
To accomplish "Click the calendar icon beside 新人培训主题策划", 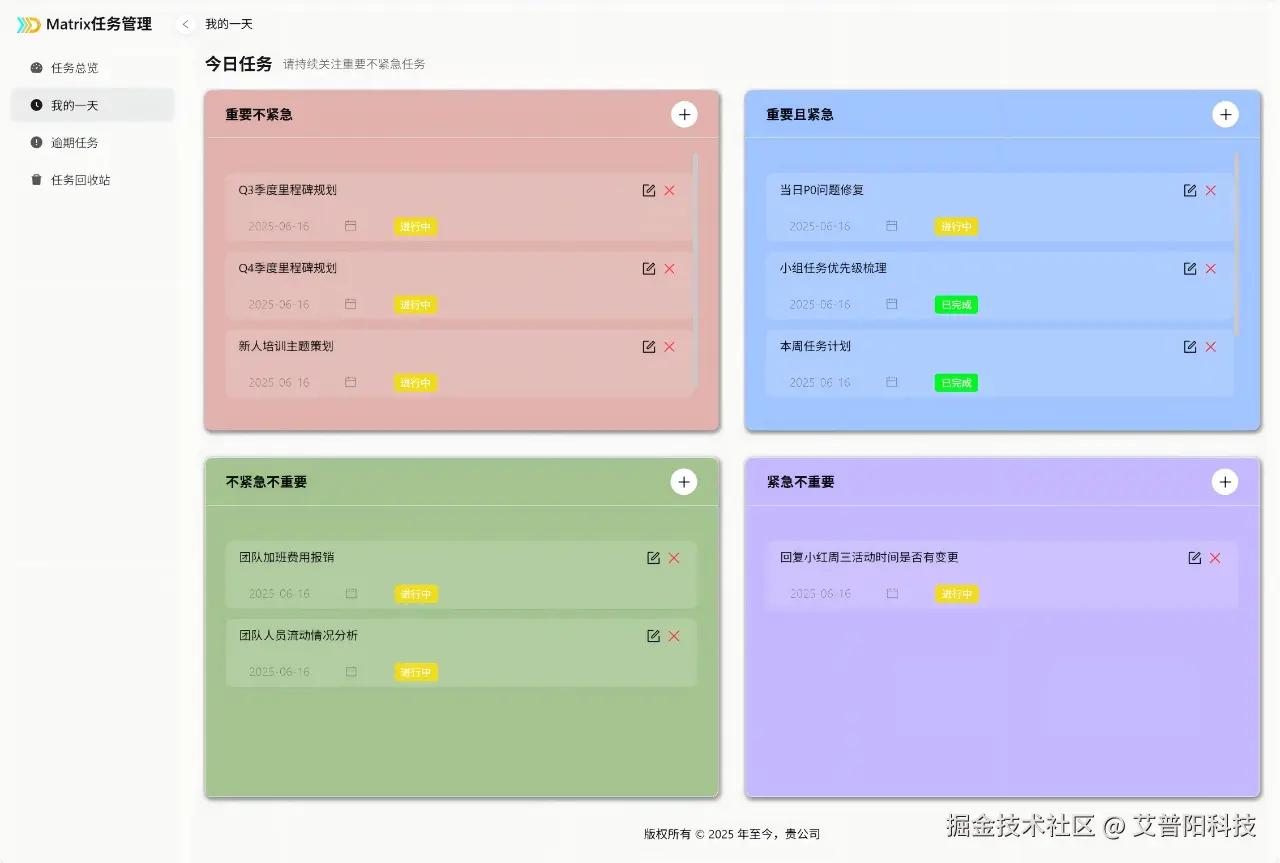I will 350,382.
